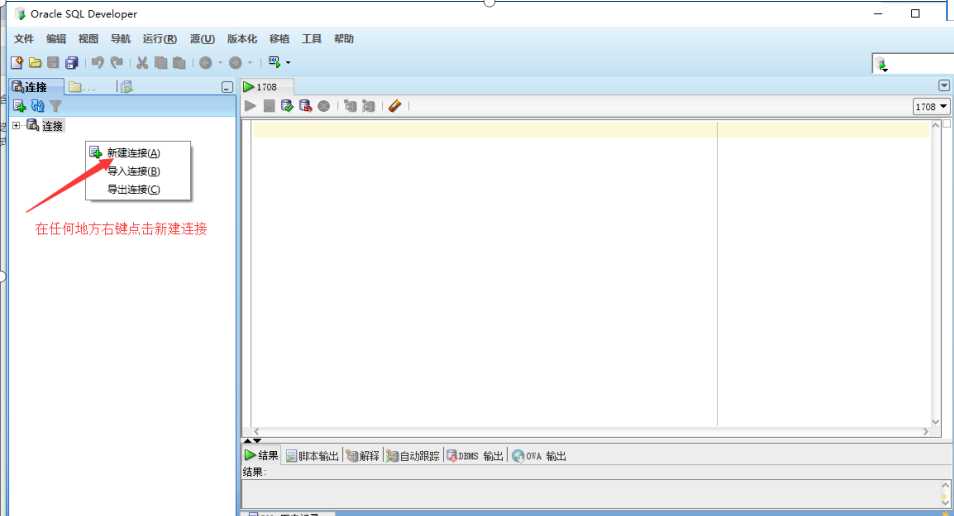Run statement with the play icon
This screenshot has height=516, width=954.
250,106
